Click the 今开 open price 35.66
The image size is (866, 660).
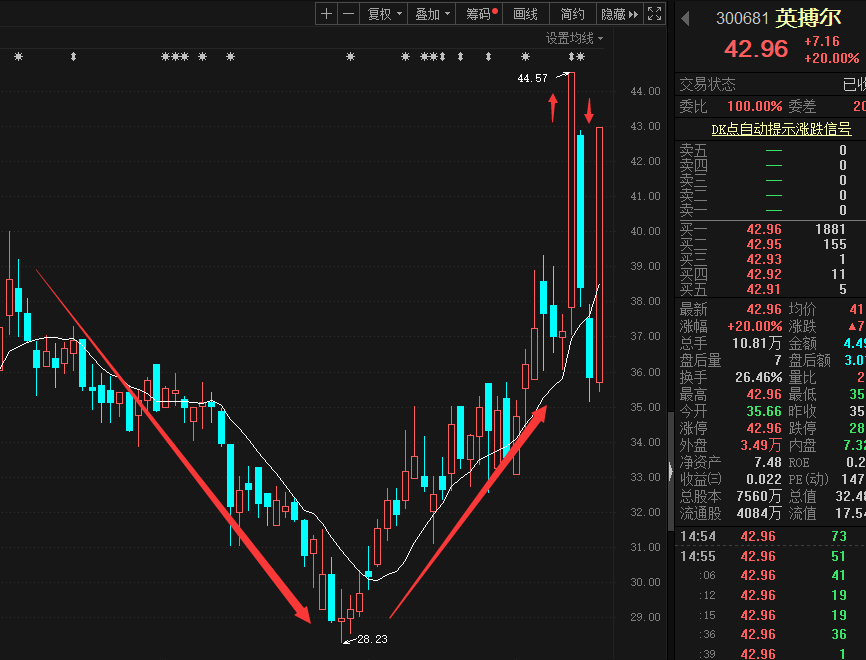pos(764,411)
